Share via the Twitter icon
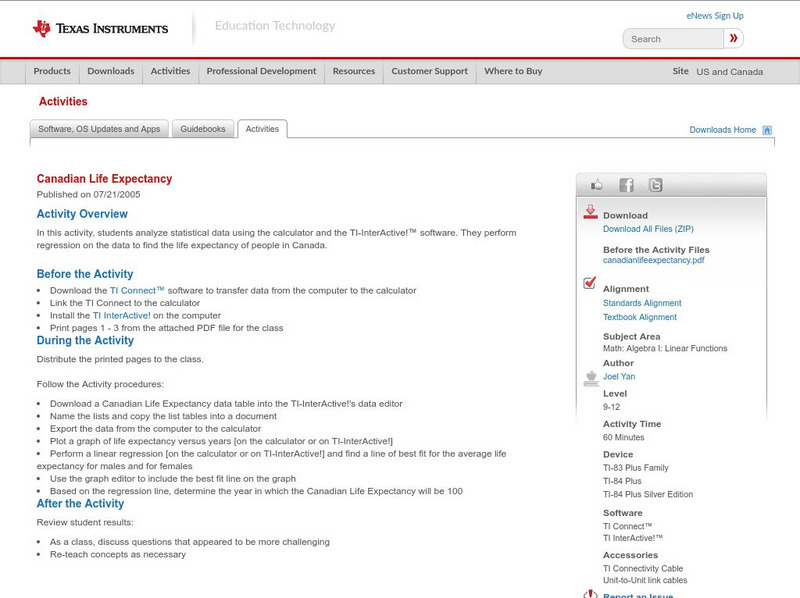Image resolution: width=800 pixels, height=598 pixels. click(655, 185)
